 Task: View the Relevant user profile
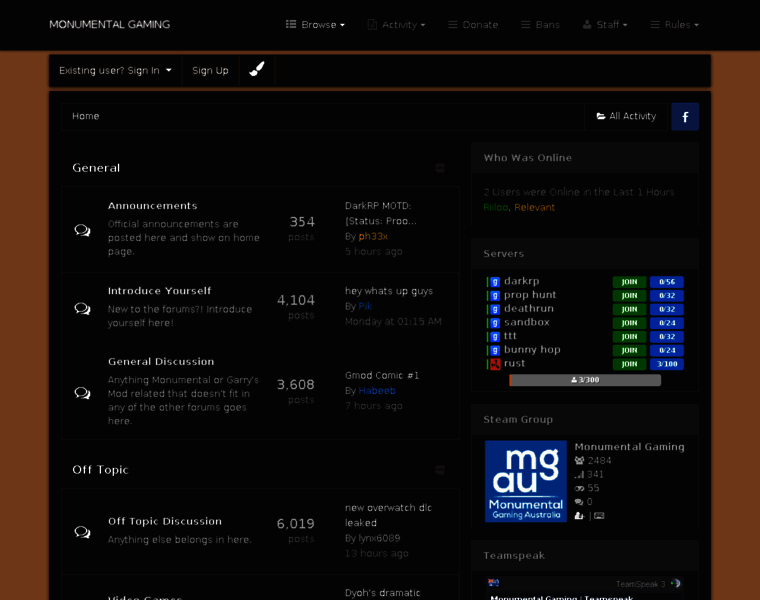pos(535,207)
